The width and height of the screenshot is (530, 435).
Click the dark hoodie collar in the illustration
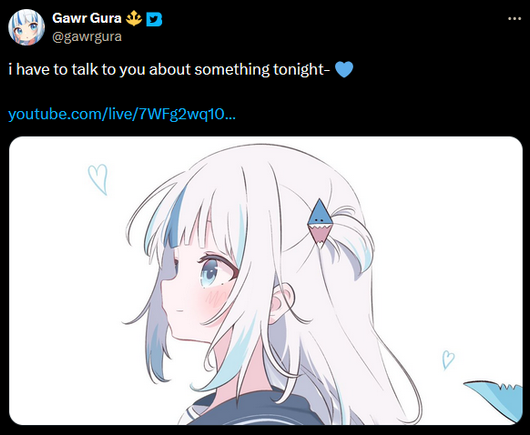coord(250,411)
